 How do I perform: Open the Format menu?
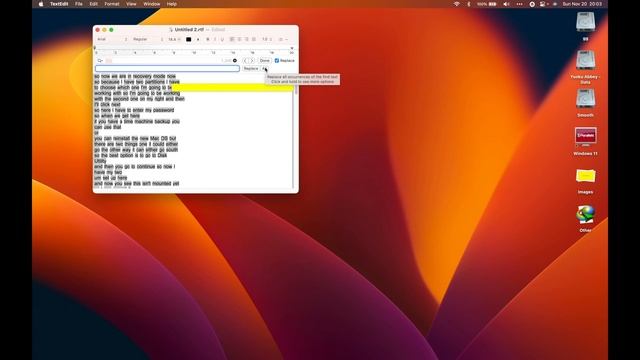[111, 4]
